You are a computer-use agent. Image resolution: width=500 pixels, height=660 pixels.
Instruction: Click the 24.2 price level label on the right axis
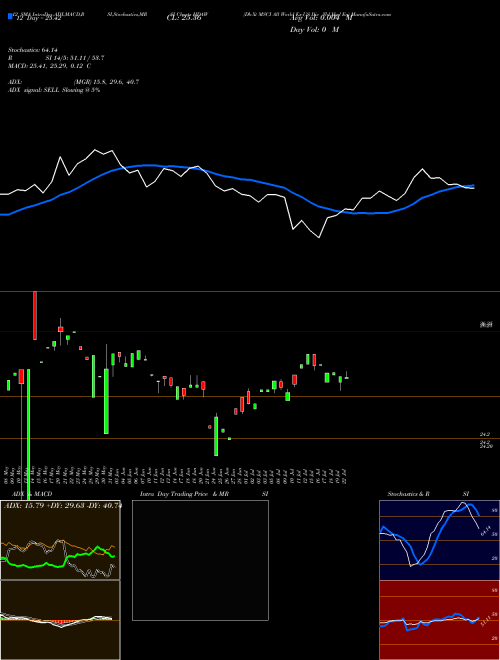pyautogui.click(x=484, y=434)
